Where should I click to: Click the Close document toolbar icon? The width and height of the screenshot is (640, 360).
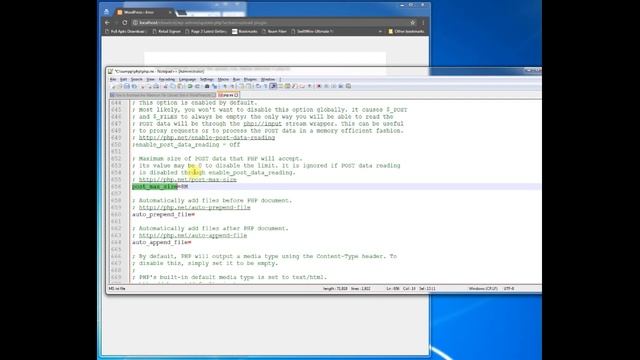coord(142,86)
